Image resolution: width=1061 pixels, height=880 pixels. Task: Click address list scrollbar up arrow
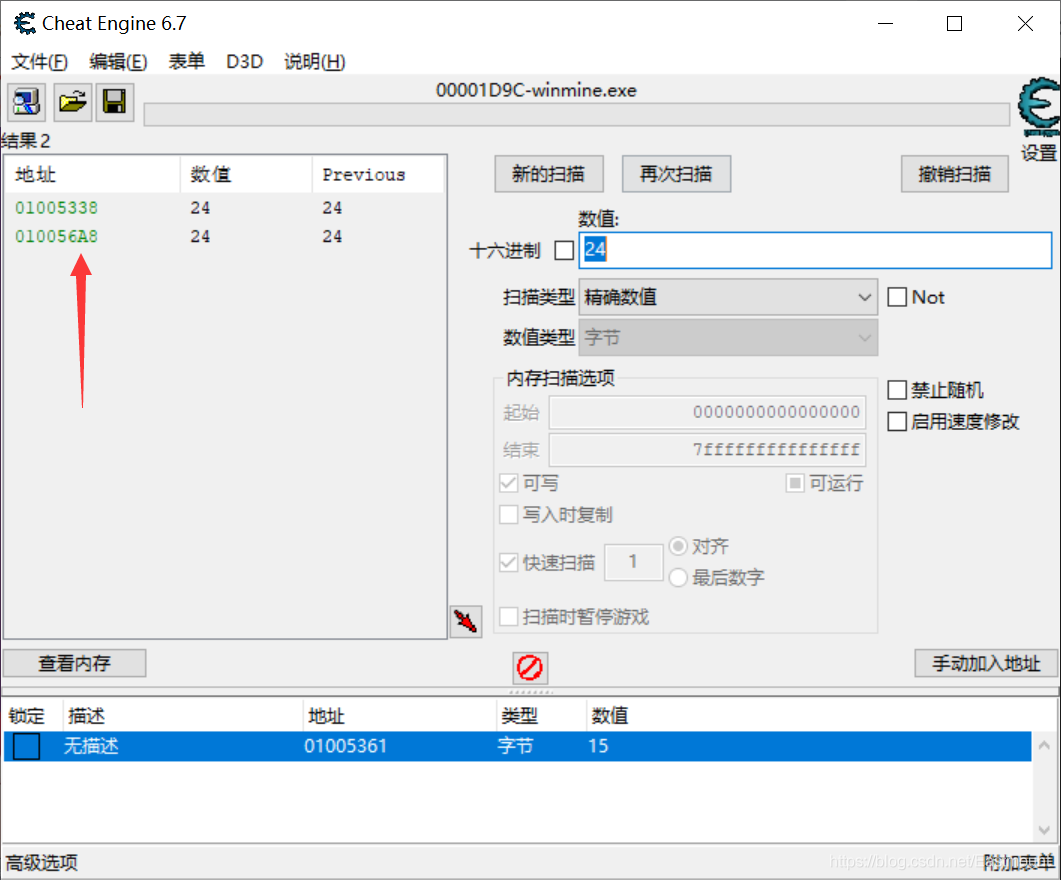[x=1044, y=745]
